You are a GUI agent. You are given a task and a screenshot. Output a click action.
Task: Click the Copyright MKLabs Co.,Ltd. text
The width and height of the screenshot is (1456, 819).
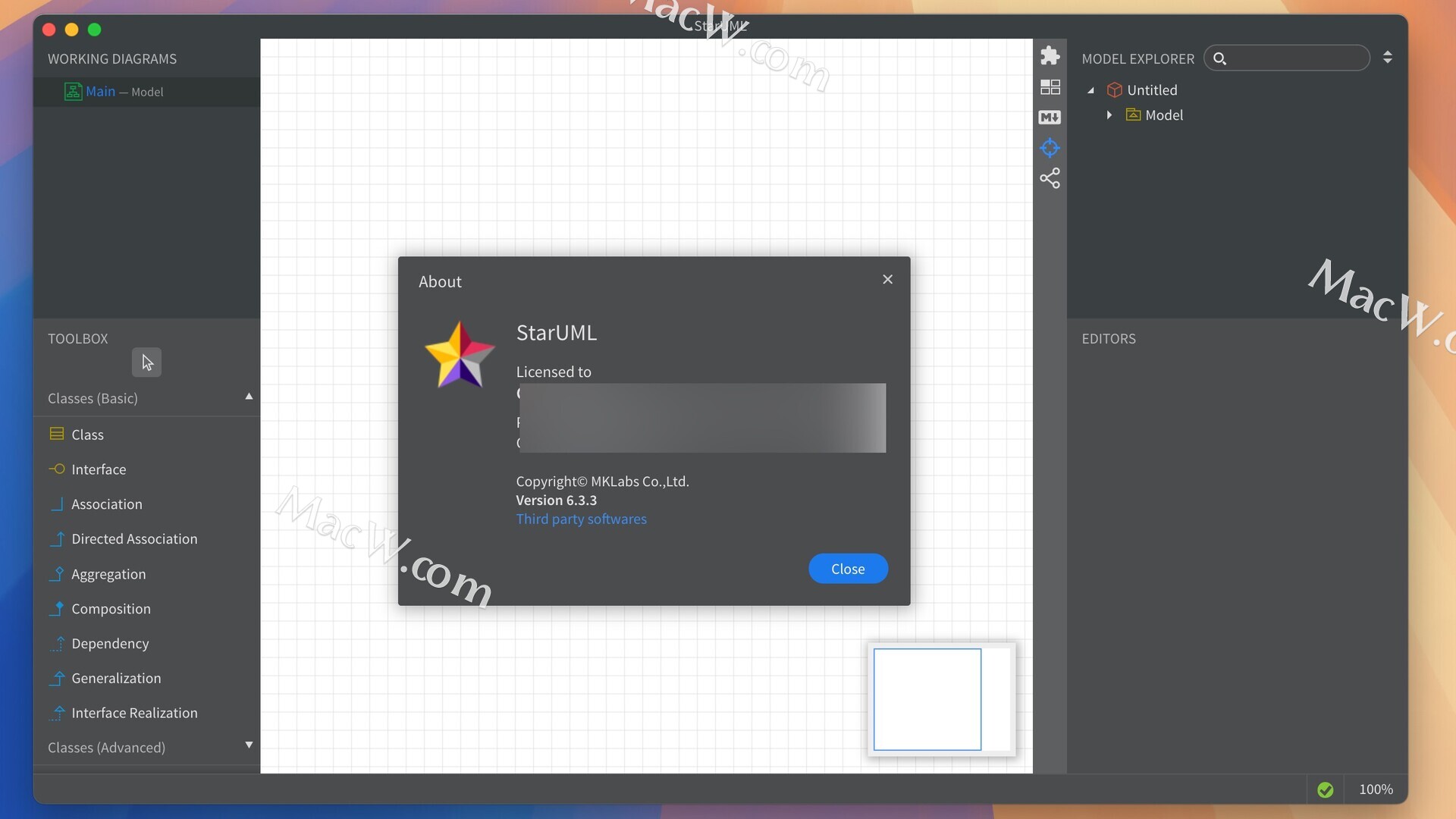602,481
